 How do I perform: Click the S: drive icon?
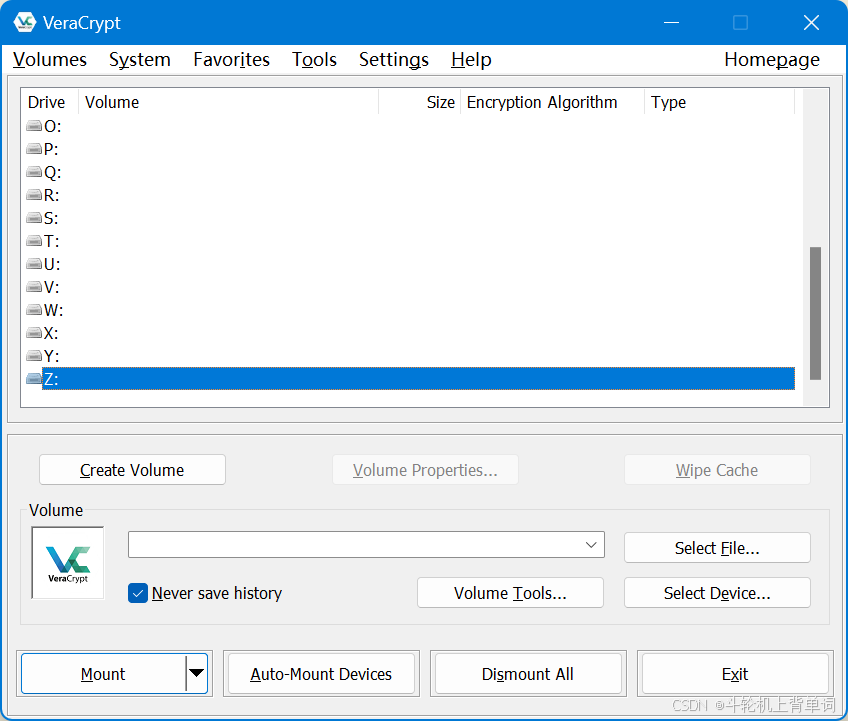34,218
